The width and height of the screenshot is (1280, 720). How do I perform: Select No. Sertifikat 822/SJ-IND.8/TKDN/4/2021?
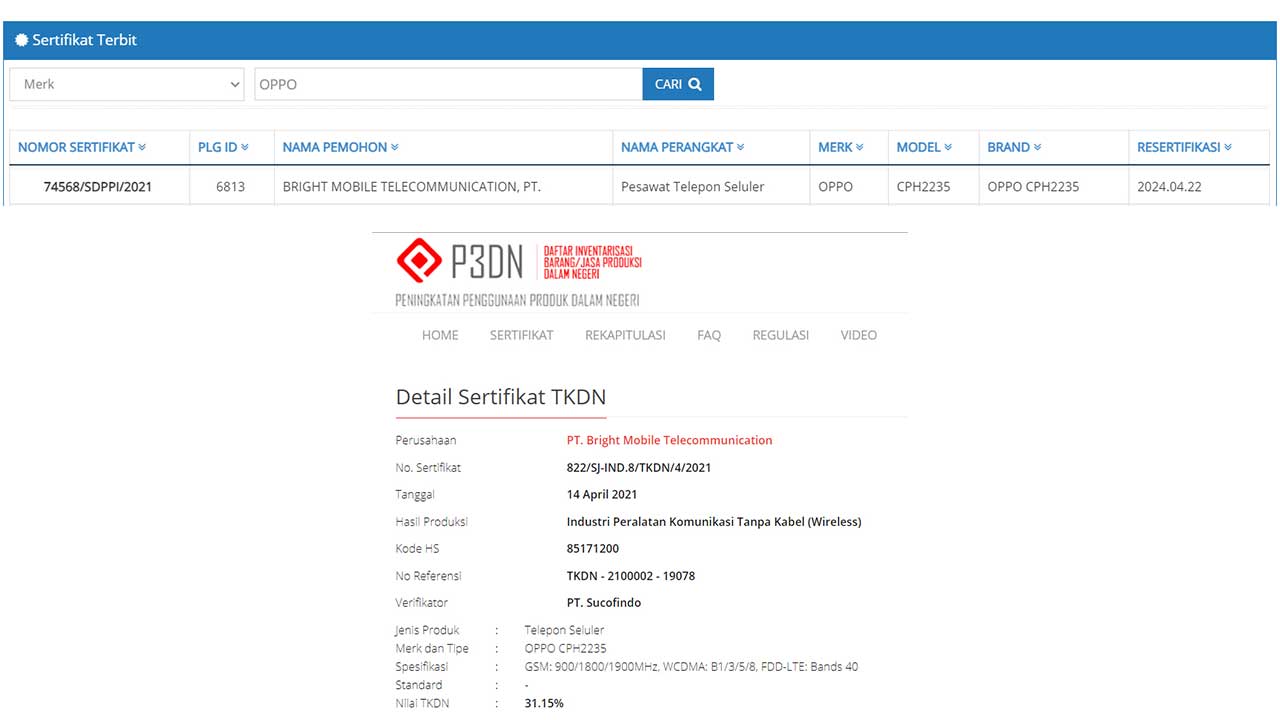pyautogui.click(x=639, y=467)
